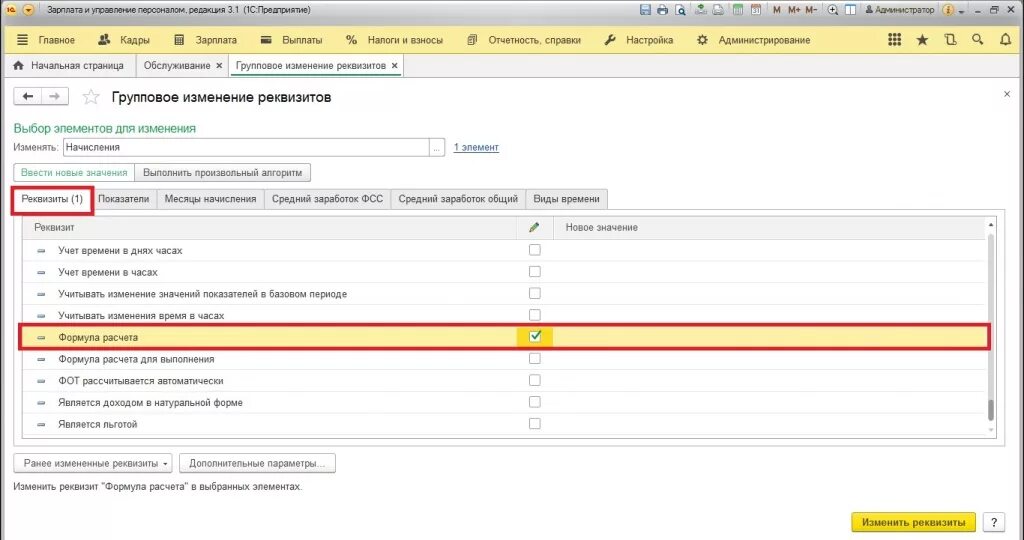
Task: Select Ввести новые значения mode
Action: click(74, 173)
